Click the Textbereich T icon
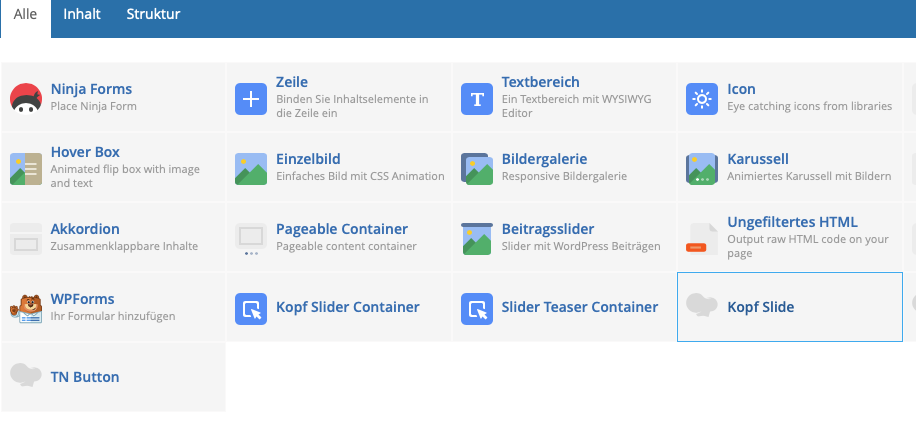The image size is (916, 427). coord(477,99)
